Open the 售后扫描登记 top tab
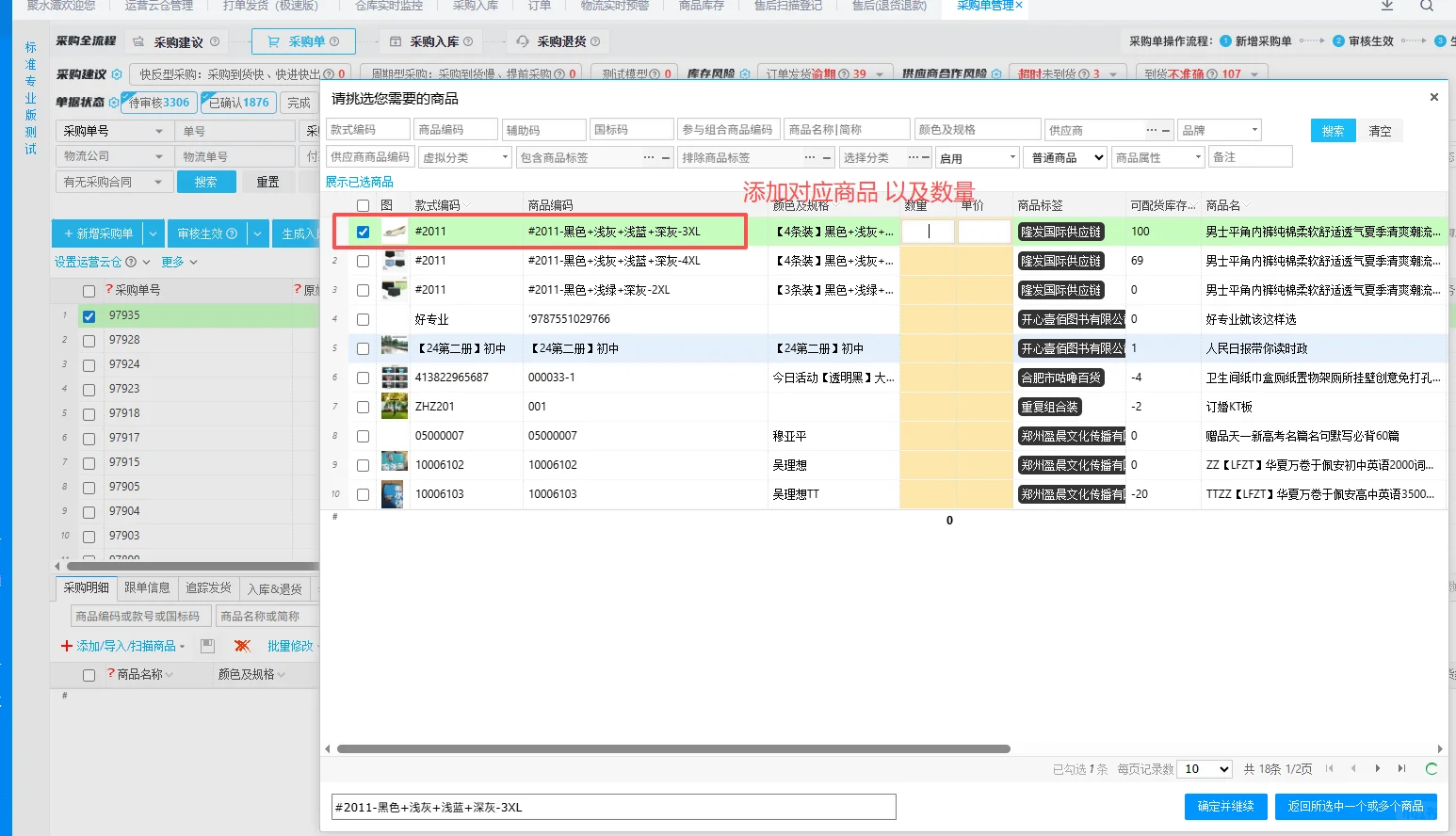Image resolution: width=1456 pixels, height=836 pixels. coord(788,6)
